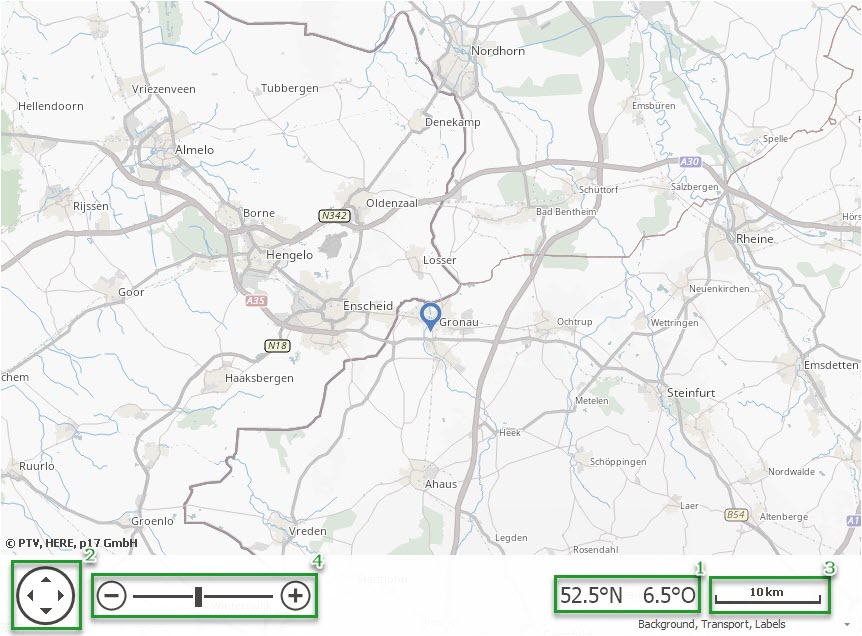Click the red A35 road shield
Viewport: 862px width, 636px height.
point(256,301)
